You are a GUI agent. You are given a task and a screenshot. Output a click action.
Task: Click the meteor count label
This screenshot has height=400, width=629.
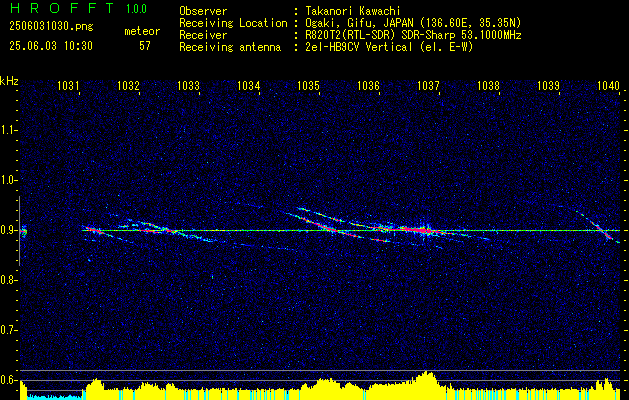click(x=142, y=31)
